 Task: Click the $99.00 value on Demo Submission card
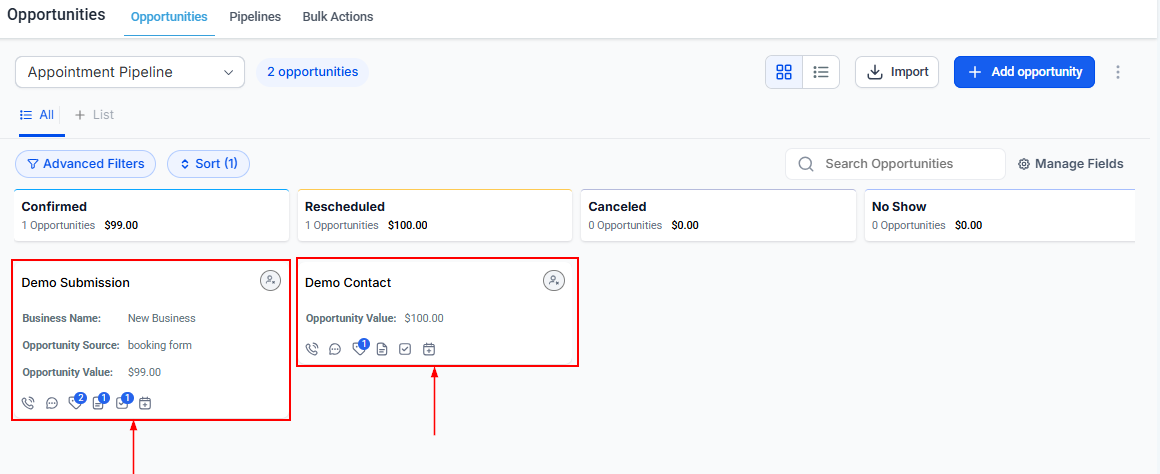coord(144,372)
